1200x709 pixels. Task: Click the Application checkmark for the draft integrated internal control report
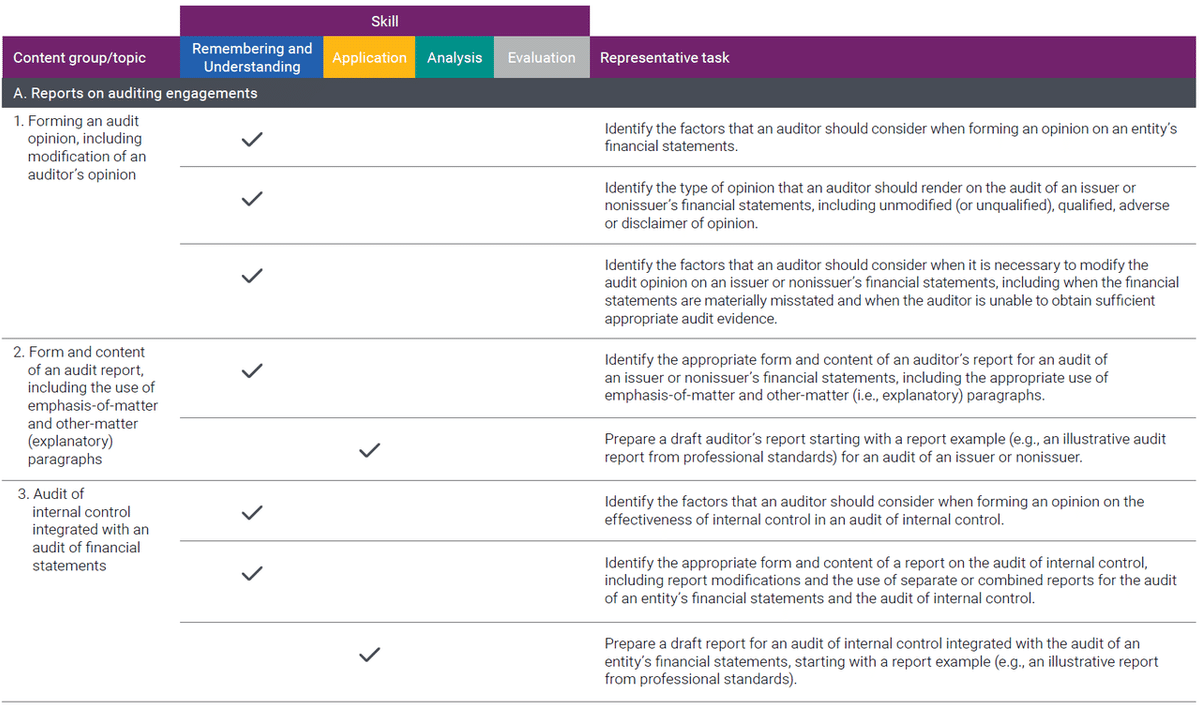pyautogui.click(x=369, y=654)
